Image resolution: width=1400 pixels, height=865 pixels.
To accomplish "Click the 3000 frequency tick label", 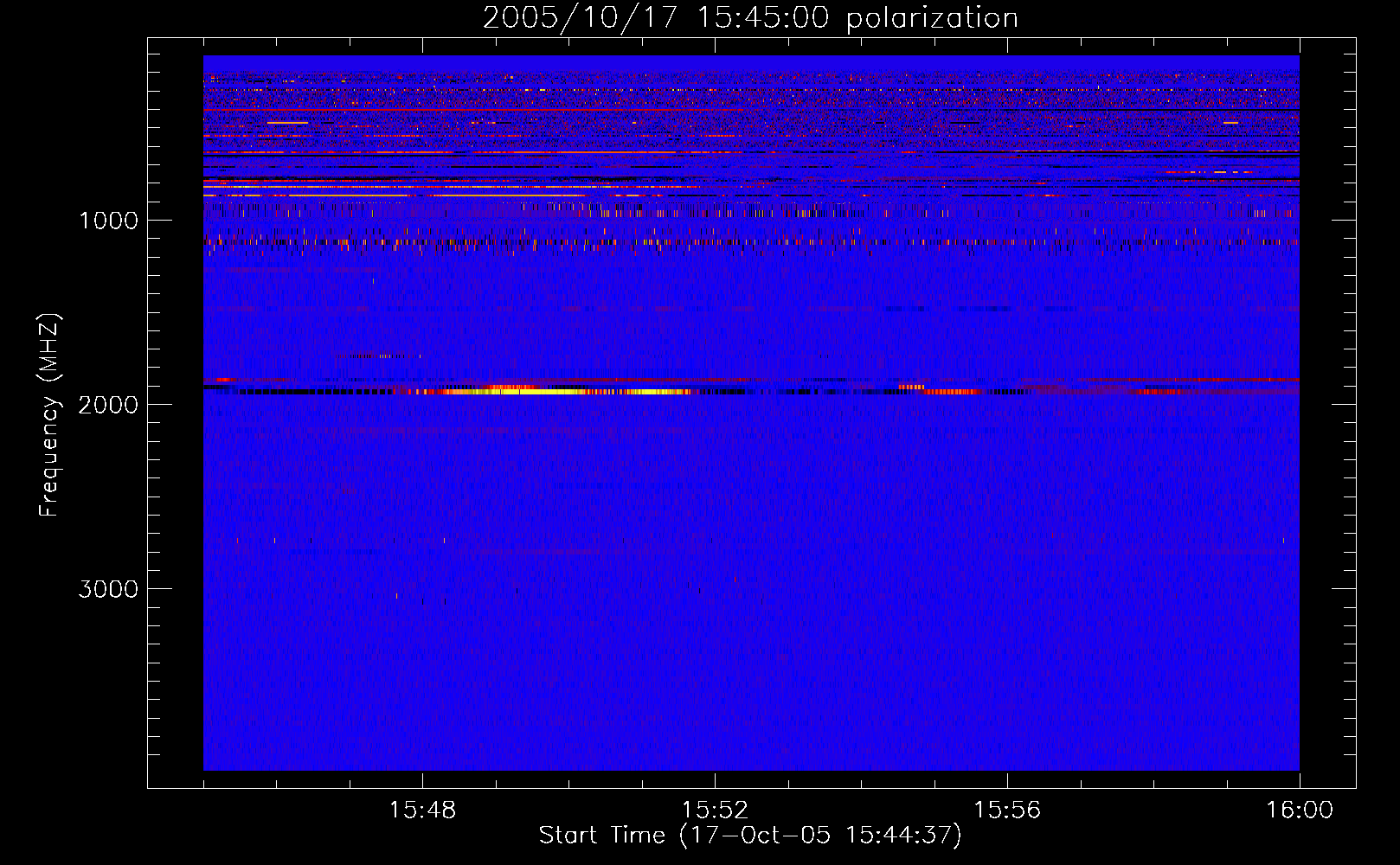I will click(x=108, y=589).
